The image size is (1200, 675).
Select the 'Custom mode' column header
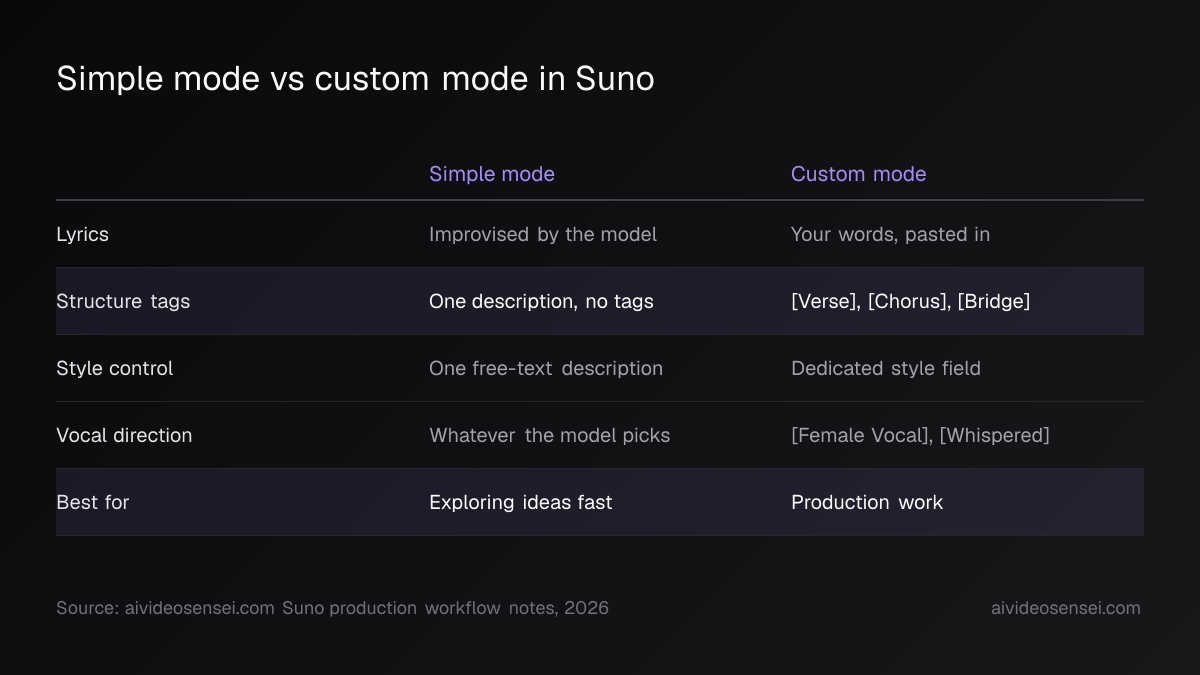[x=858, y=174]
